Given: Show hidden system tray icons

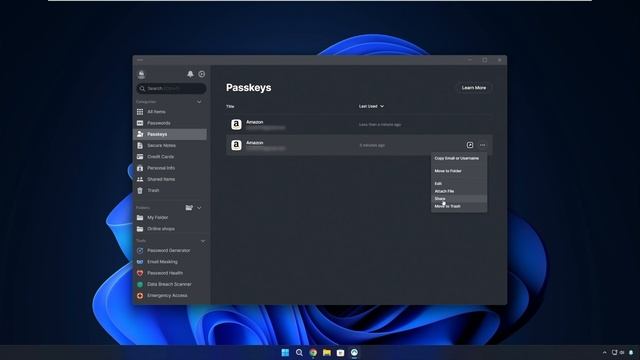Looking at the screenshot, I should click(x=604, y=353).
